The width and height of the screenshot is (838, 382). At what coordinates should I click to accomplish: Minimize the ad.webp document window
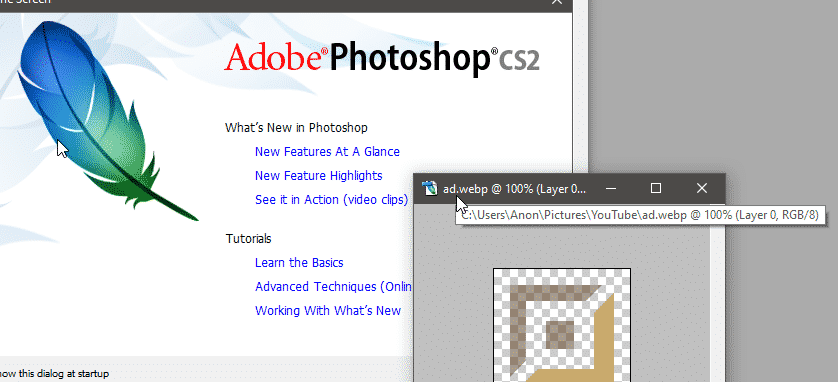pyautogui.click(x=611, y=188)
